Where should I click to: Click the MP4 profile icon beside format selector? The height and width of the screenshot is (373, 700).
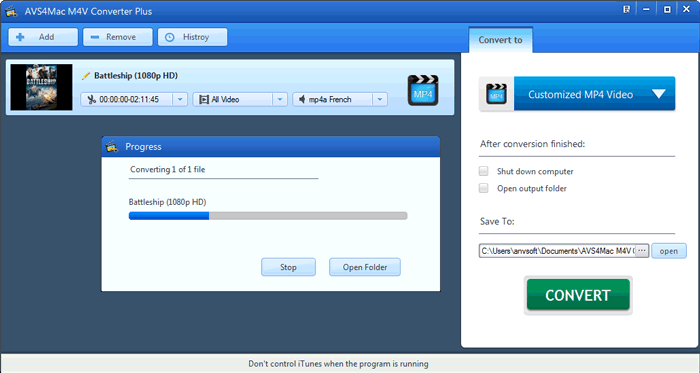click(496, 94)
